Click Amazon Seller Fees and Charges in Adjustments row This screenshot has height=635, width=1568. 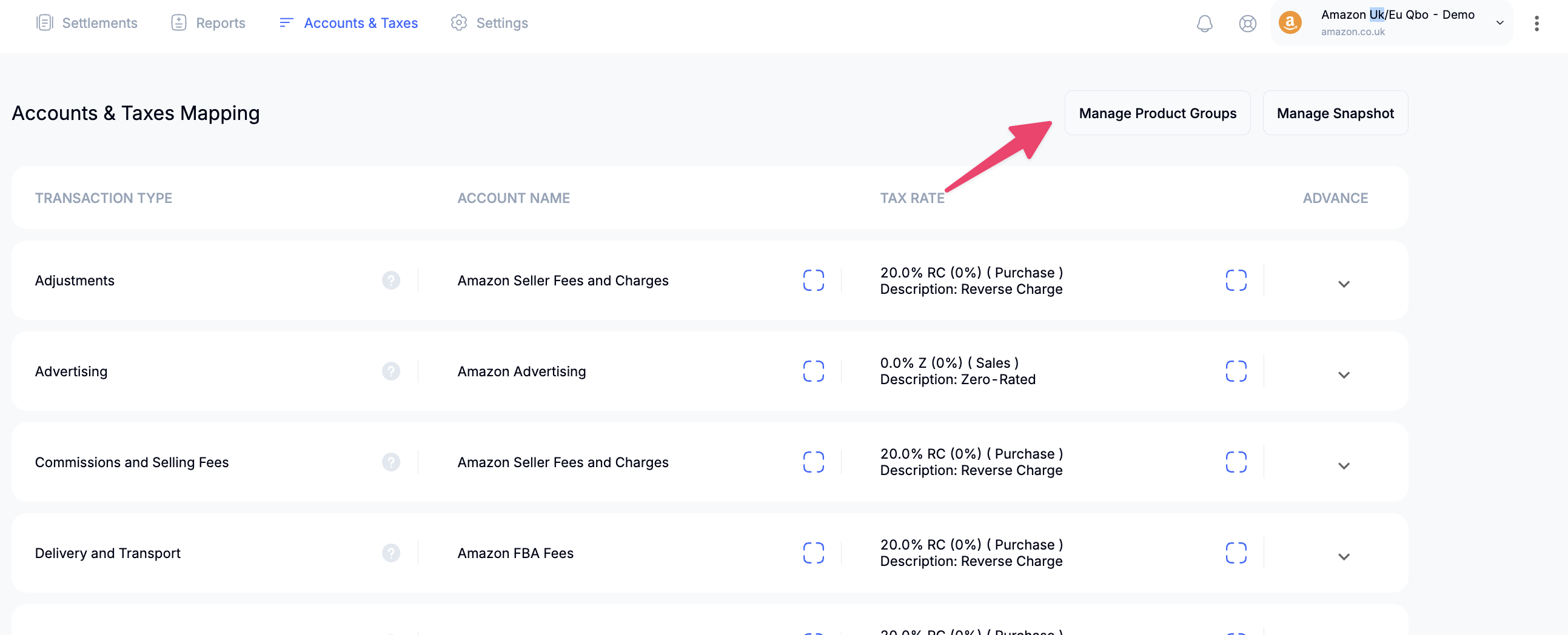563,281
